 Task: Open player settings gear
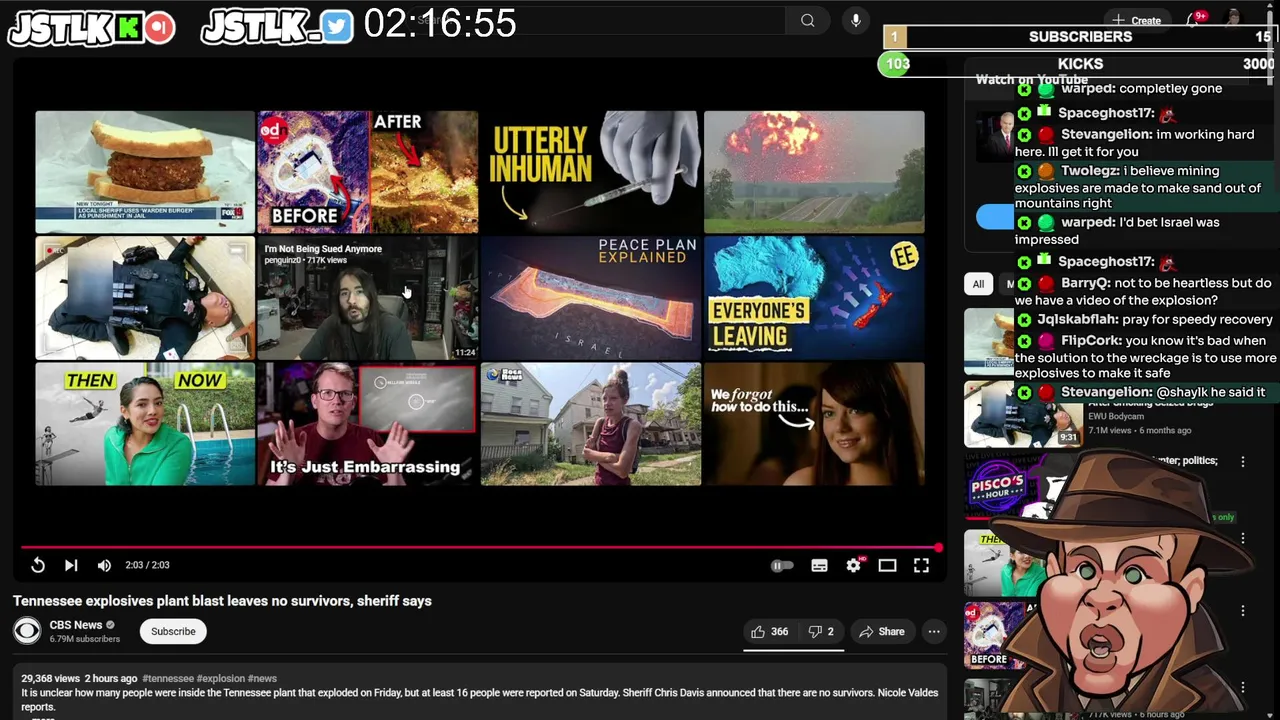click(x=853, y=565)
